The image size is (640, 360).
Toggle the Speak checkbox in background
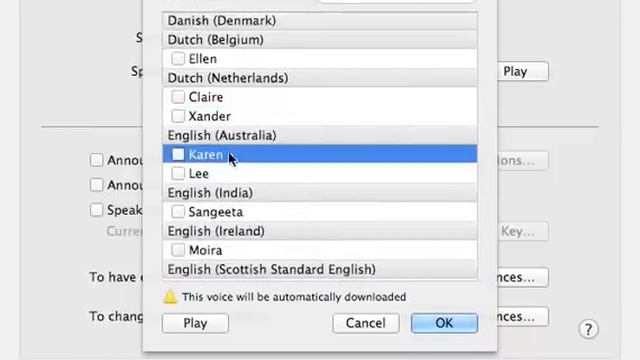[96, 210]
